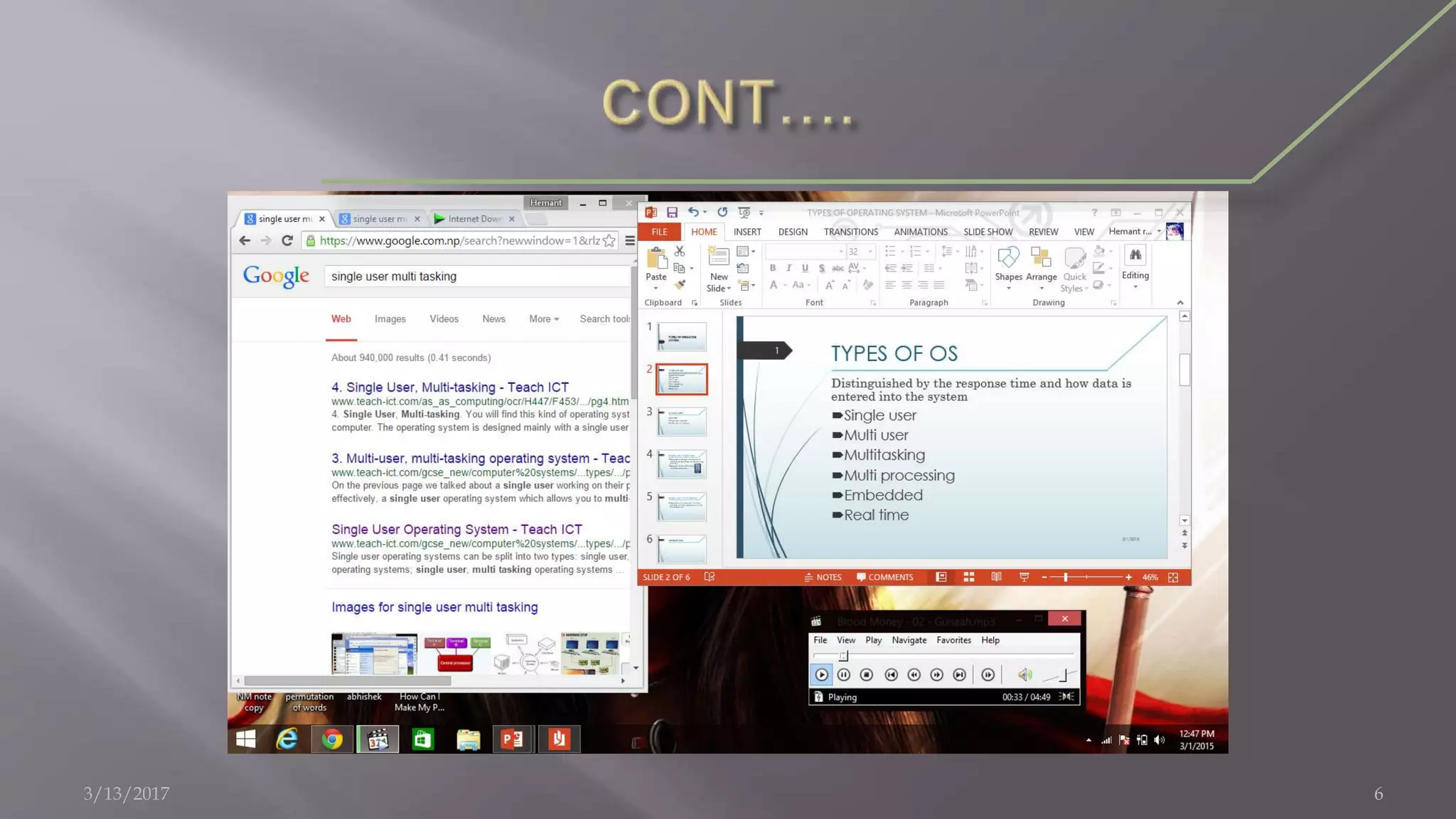Click the zoom slider in PowerPoint status bar
1456x819 pixels.
[1066, 577]
